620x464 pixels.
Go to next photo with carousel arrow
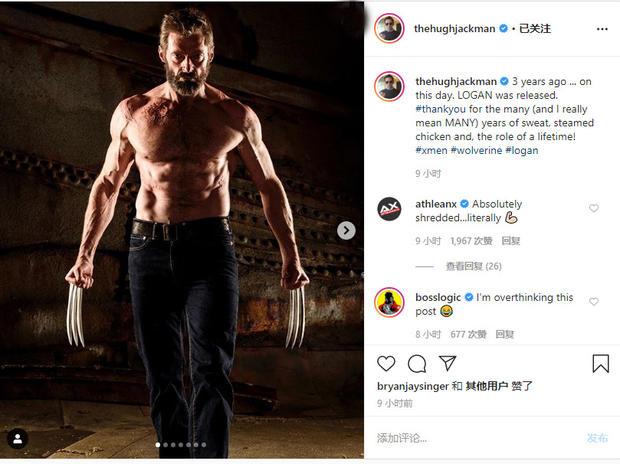[346, 230]
